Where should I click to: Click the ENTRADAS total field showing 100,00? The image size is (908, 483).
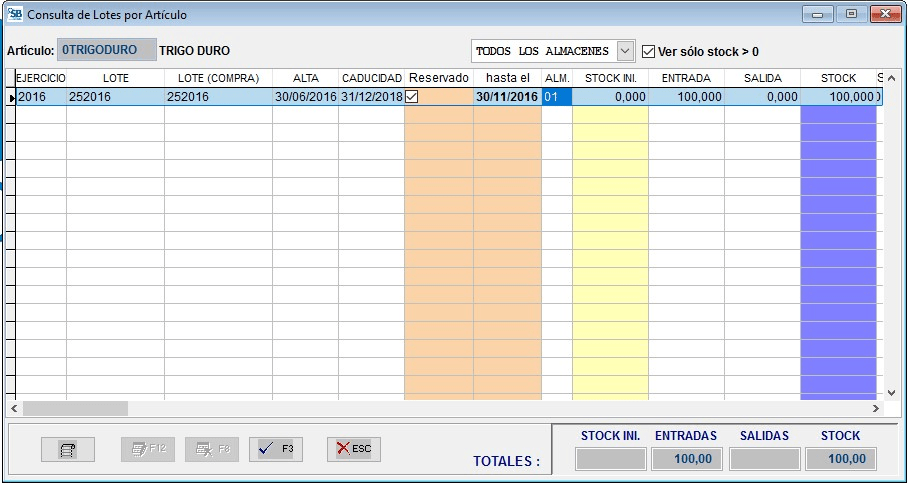[686, 459]
